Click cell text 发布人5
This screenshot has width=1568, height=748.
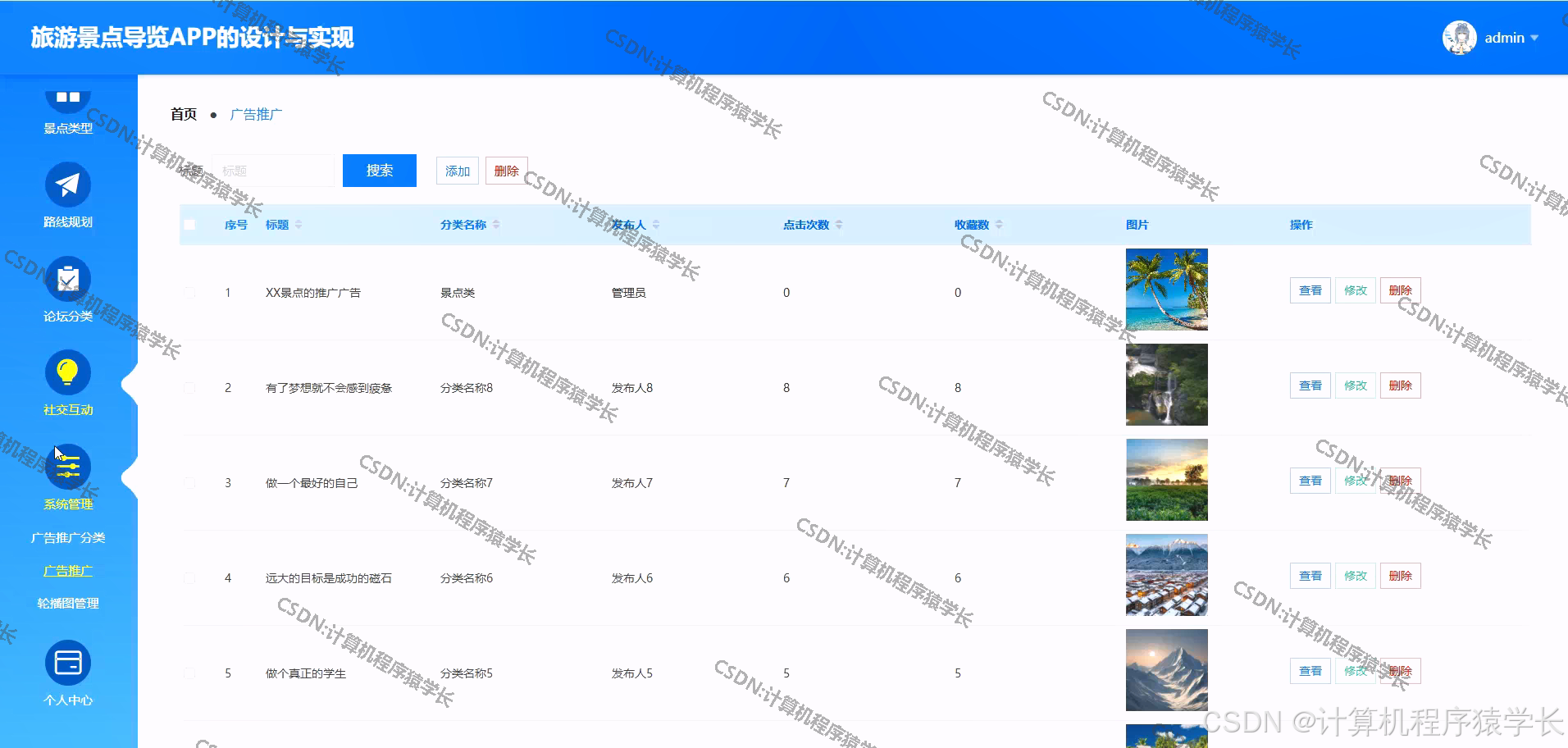click(x=632, y=673)
